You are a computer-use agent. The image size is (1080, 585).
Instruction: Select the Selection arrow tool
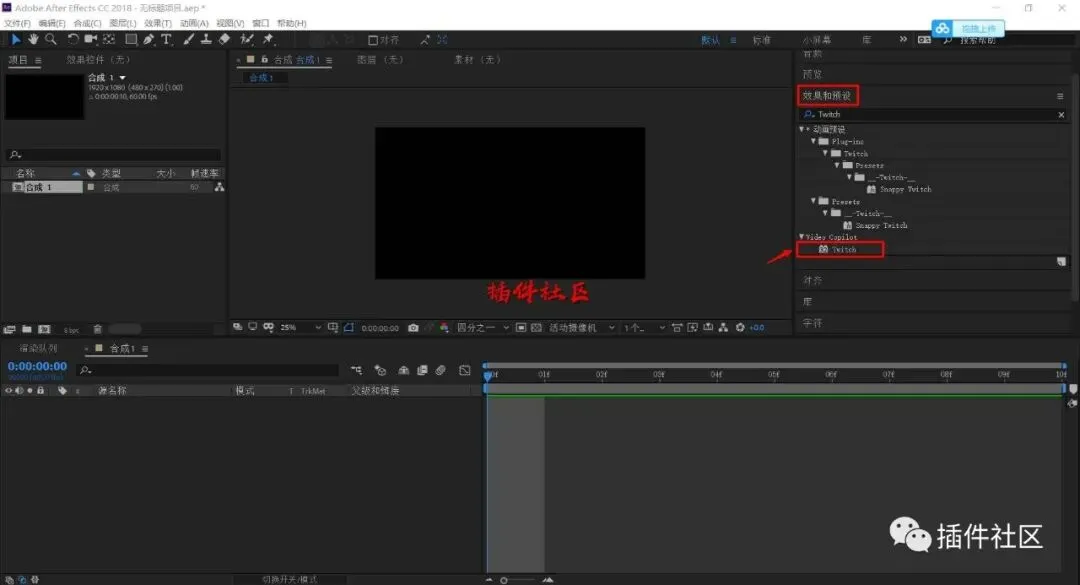16,39
